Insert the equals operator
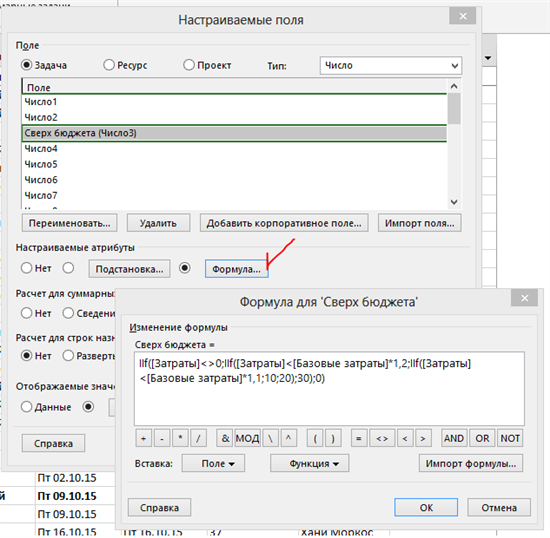 359,438
